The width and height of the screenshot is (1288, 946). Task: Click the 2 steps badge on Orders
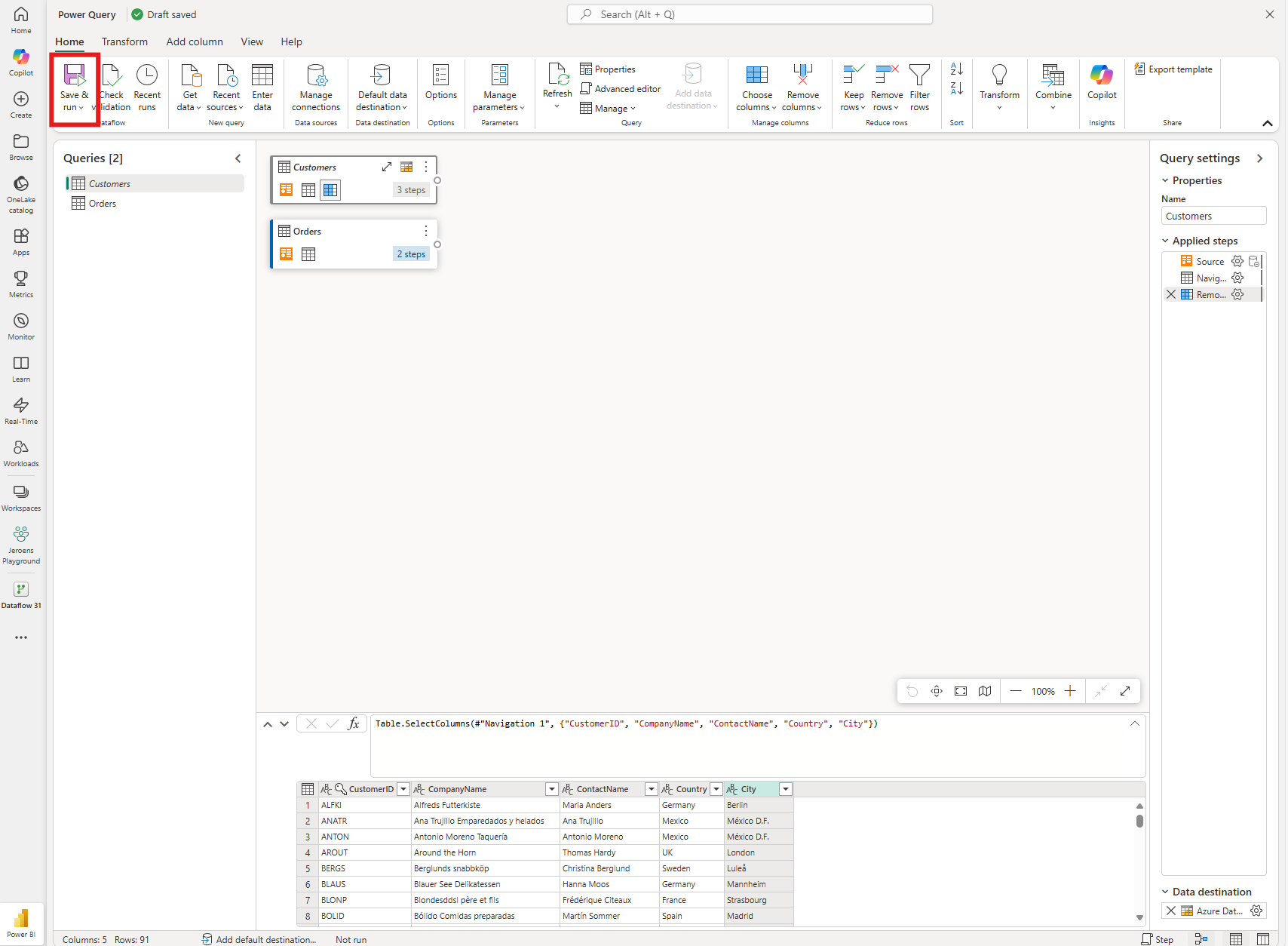(411, 254)
